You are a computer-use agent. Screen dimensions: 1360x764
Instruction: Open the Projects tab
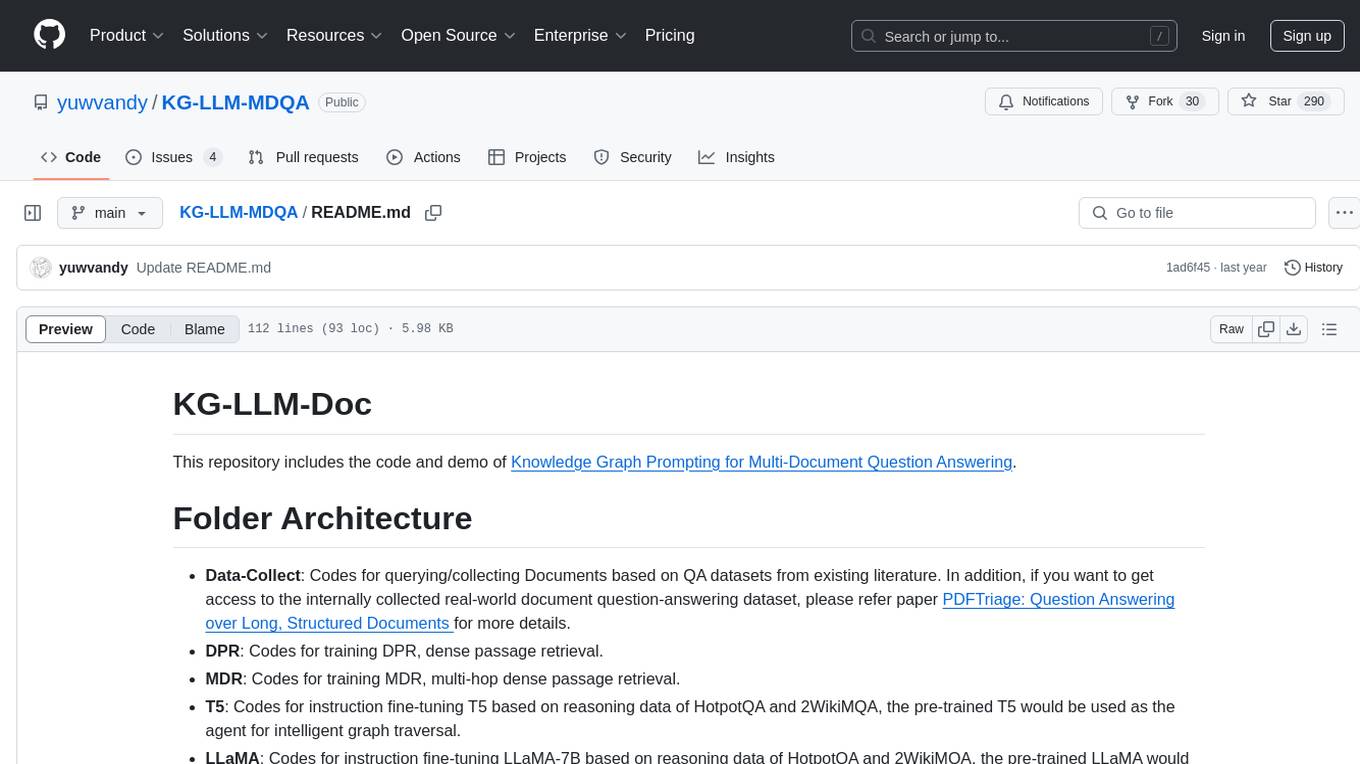(x=527, y=157)
